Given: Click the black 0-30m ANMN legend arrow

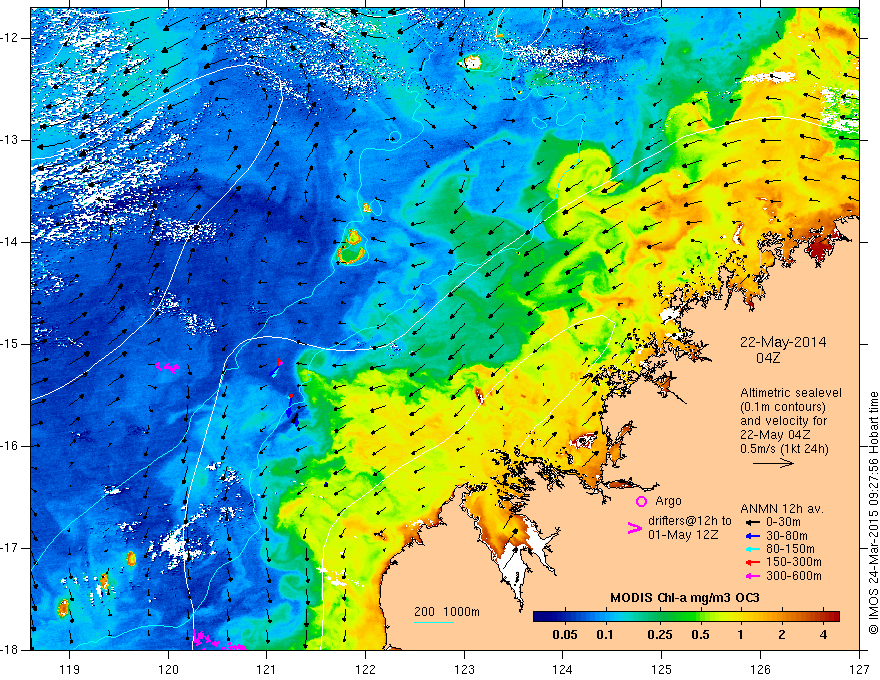Looking at the screenshot, I should (751, 522).
